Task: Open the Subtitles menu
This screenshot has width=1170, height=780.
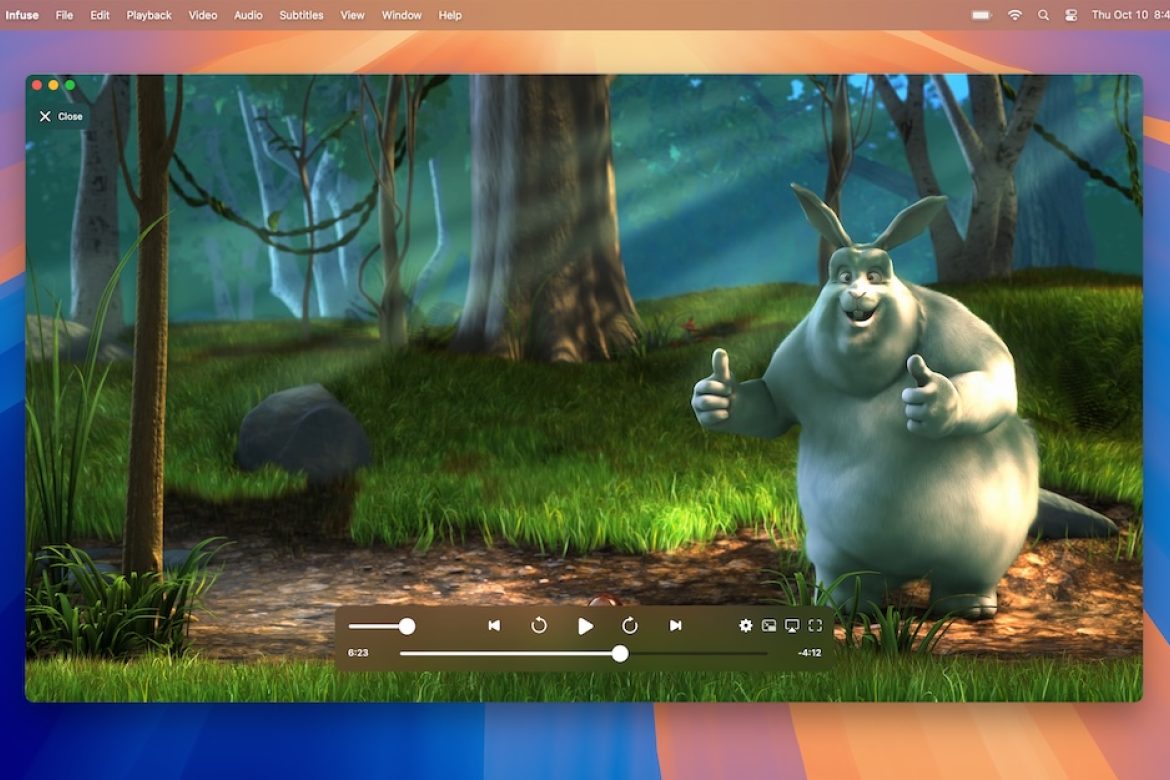Action: [x=301, y=15]
